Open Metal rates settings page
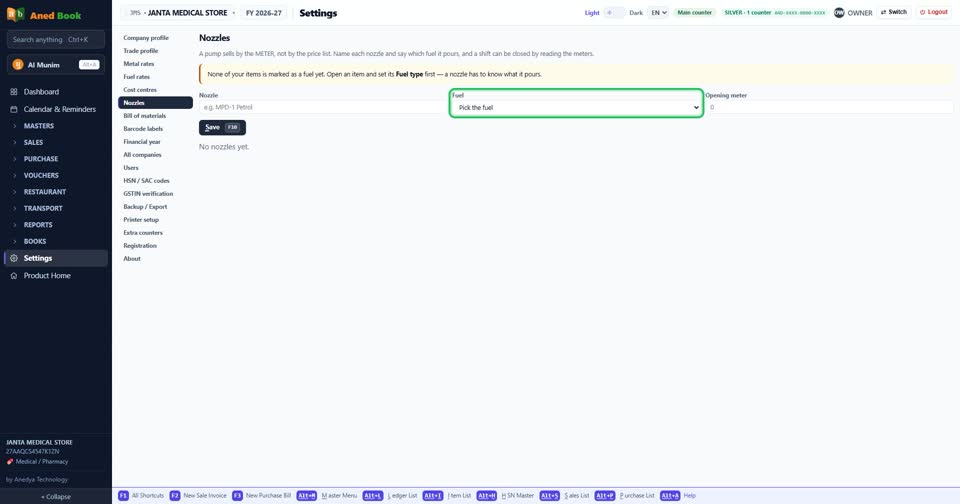 155,64
